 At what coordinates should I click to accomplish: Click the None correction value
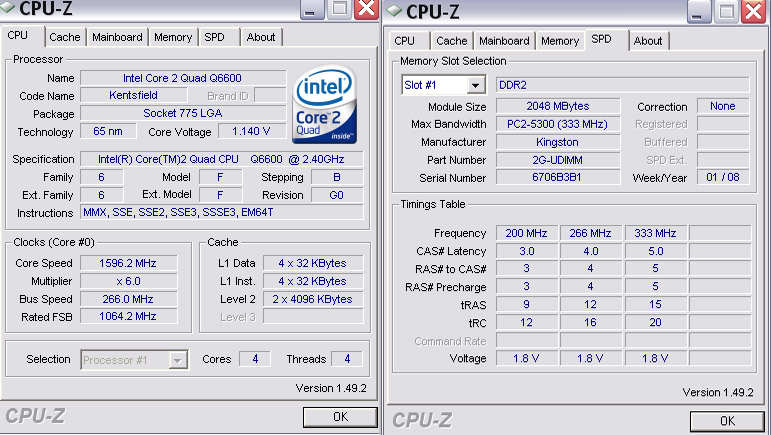click(x=723, y=106)
